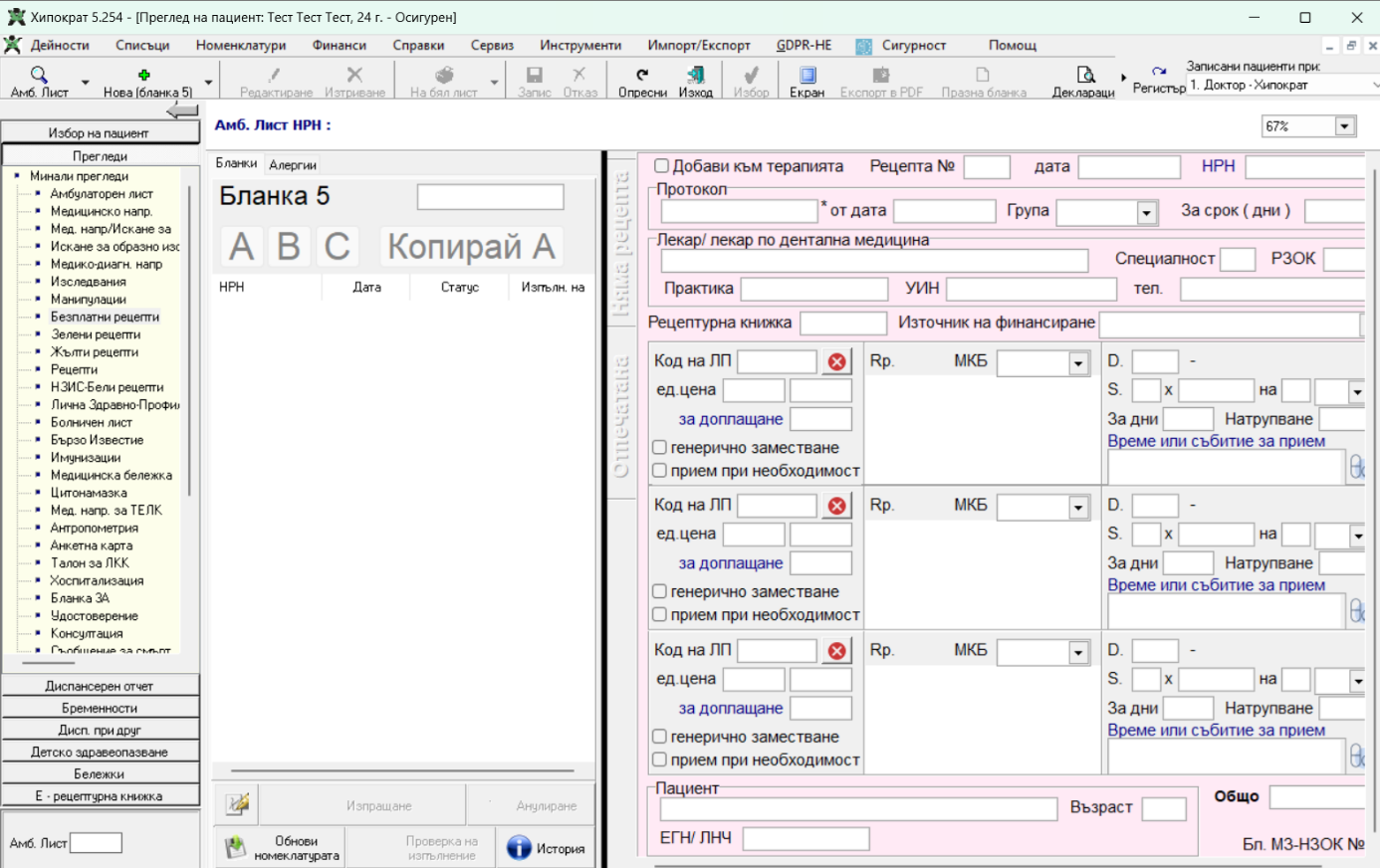Click the Празна бланка icon

pos(983,75)
